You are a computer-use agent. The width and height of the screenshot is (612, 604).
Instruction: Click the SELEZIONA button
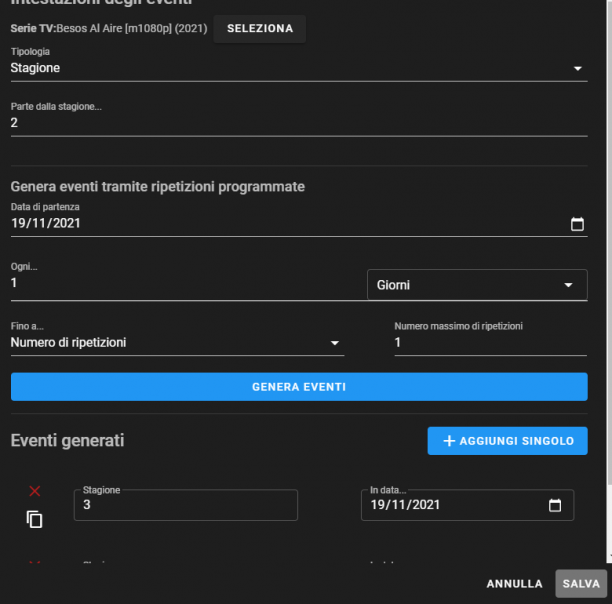[x=260, y=28]
